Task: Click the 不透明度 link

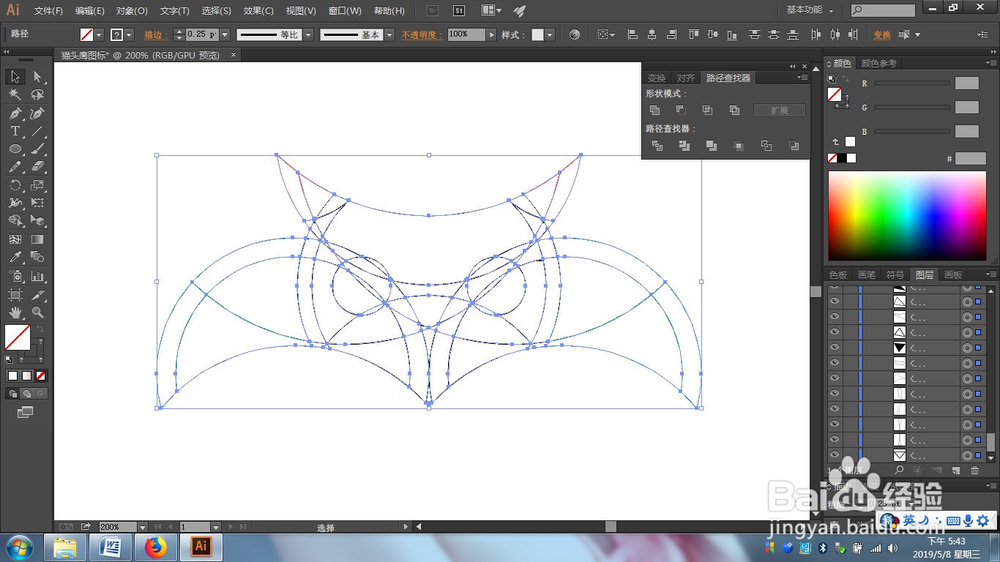Action: coord(421,35)
